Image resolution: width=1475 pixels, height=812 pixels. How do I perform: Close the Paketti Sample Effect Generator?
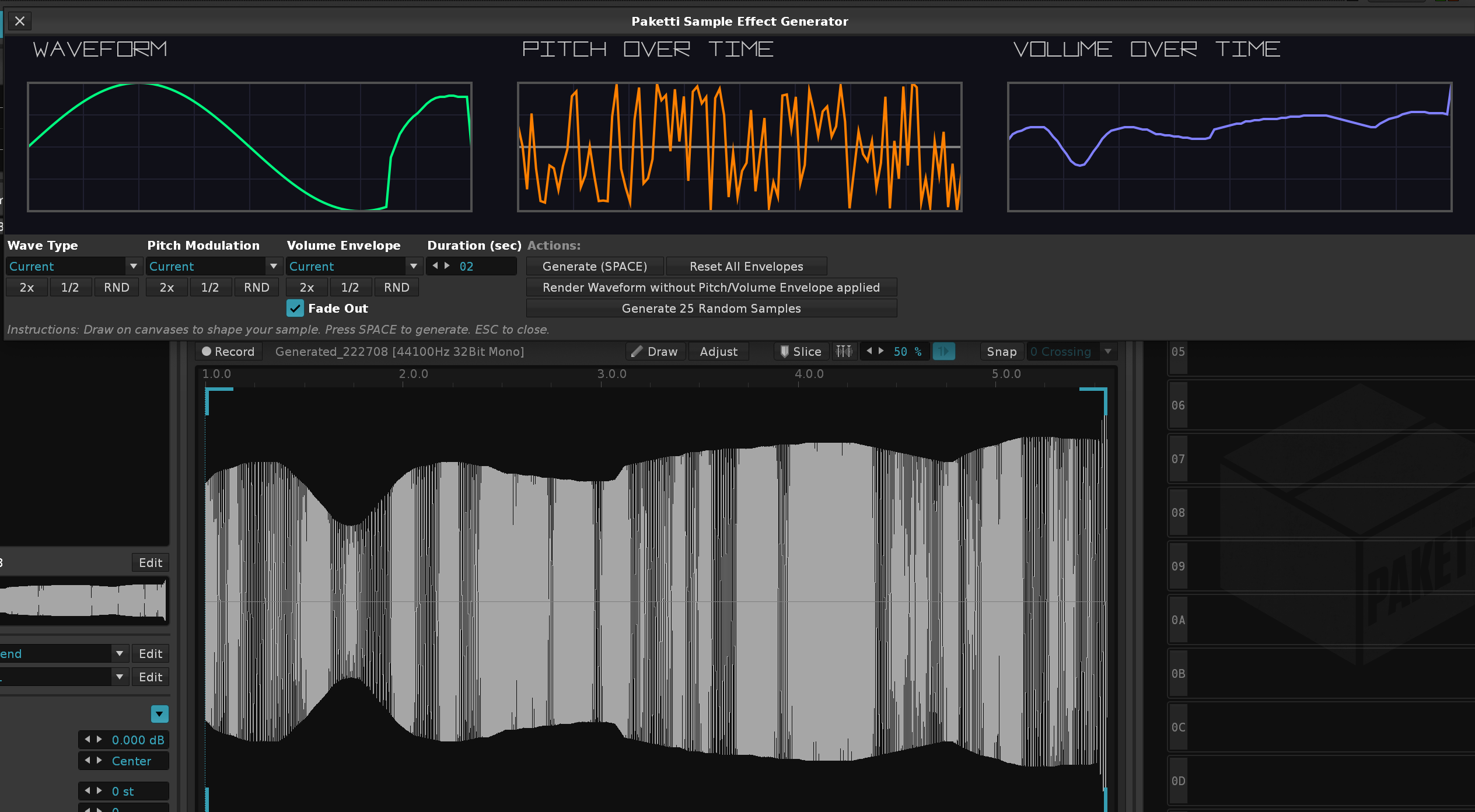pyautogui.click(x=20, y=22)
